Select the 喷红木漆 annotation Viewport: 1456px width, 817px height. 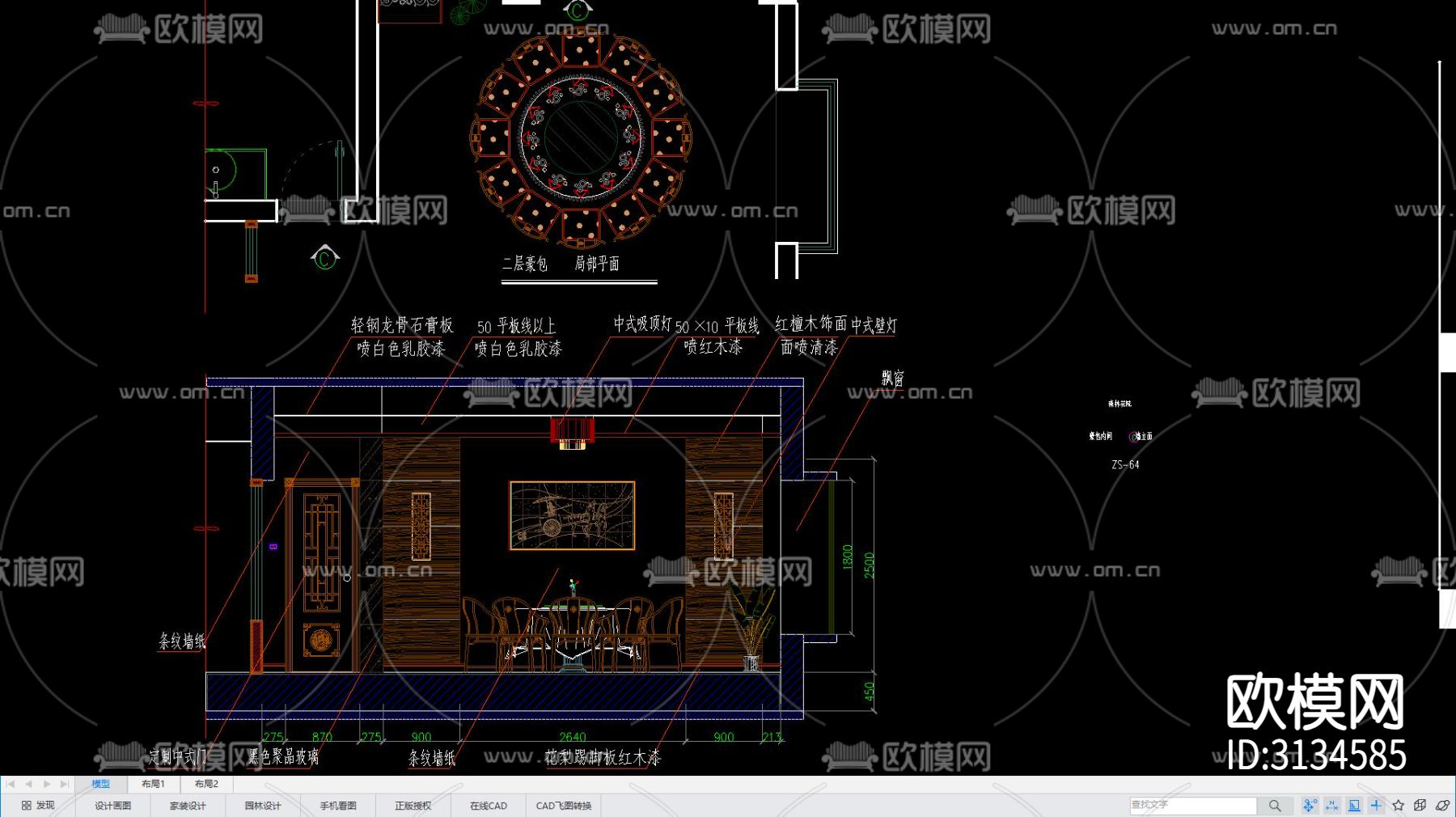click(713, 347)
